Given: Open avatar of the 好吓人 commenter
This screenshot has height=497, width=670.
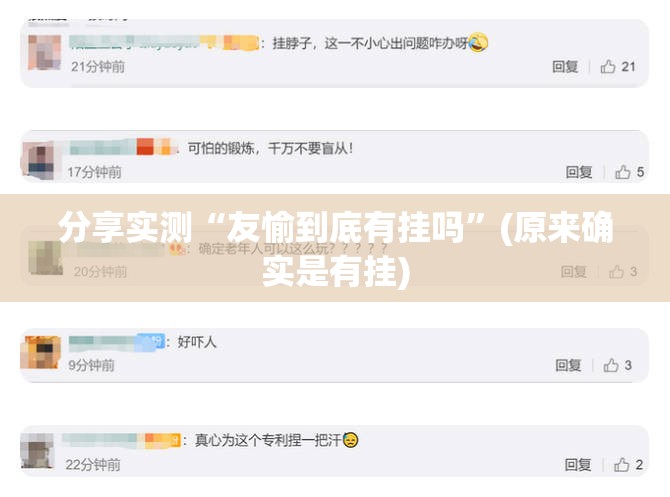Looking at the screenshot, I should click(x=41, y=353).
